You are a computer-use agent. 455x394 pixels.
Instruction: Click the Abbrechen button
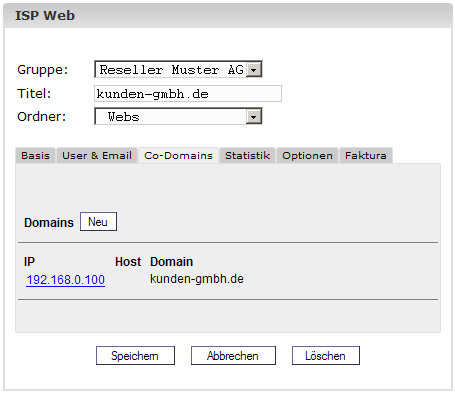pos(233,356)
